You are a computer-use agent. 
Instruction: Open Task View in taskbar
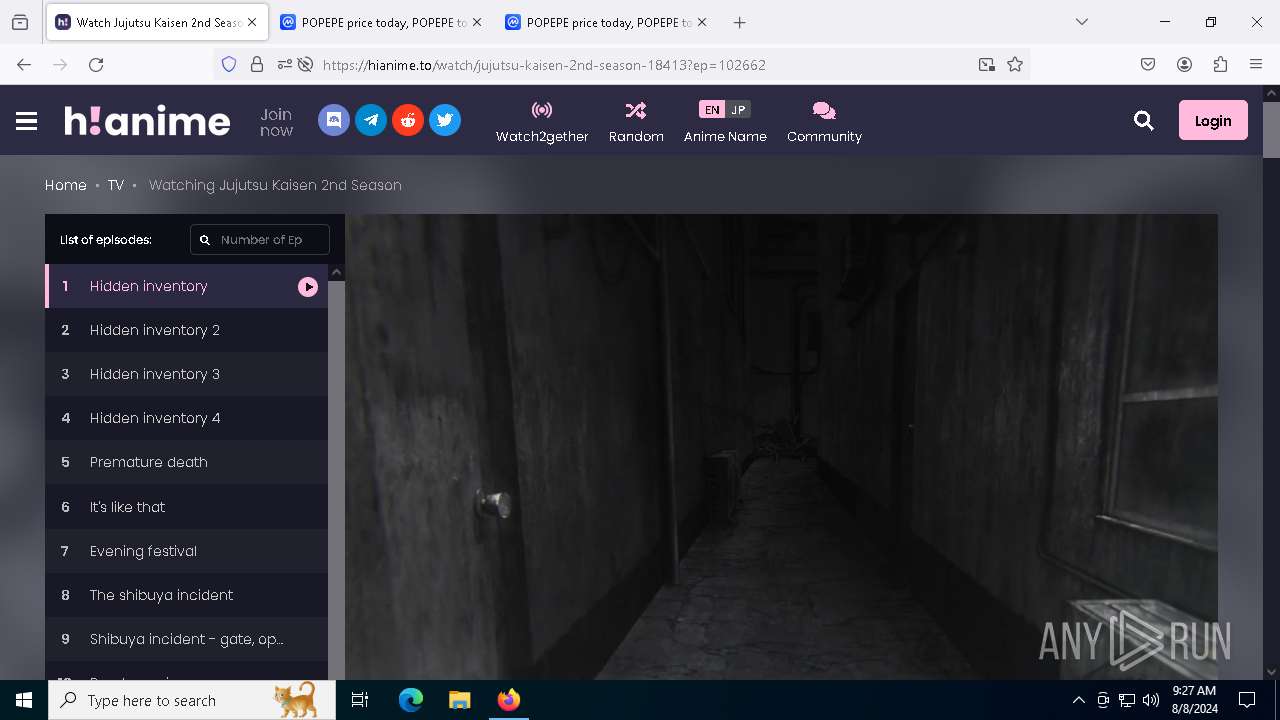tap(360, 700)
